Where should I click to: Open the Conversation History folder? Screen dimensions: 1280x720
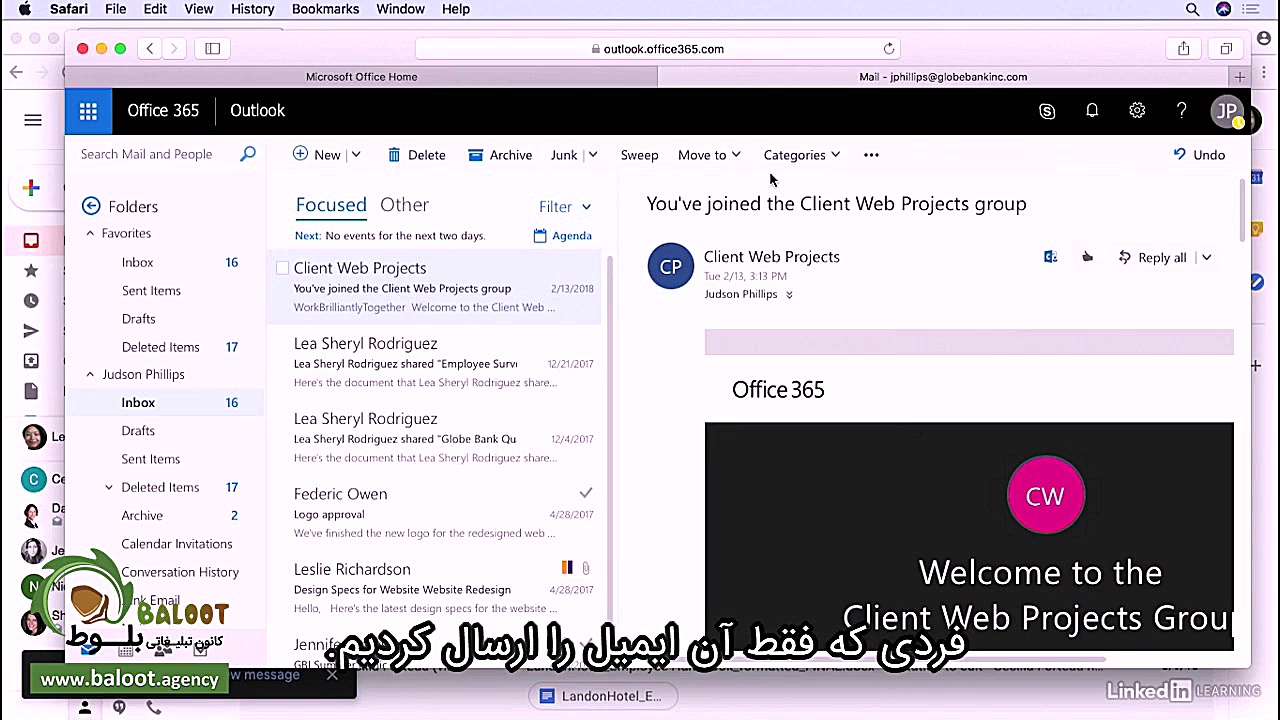pos(180,572)
